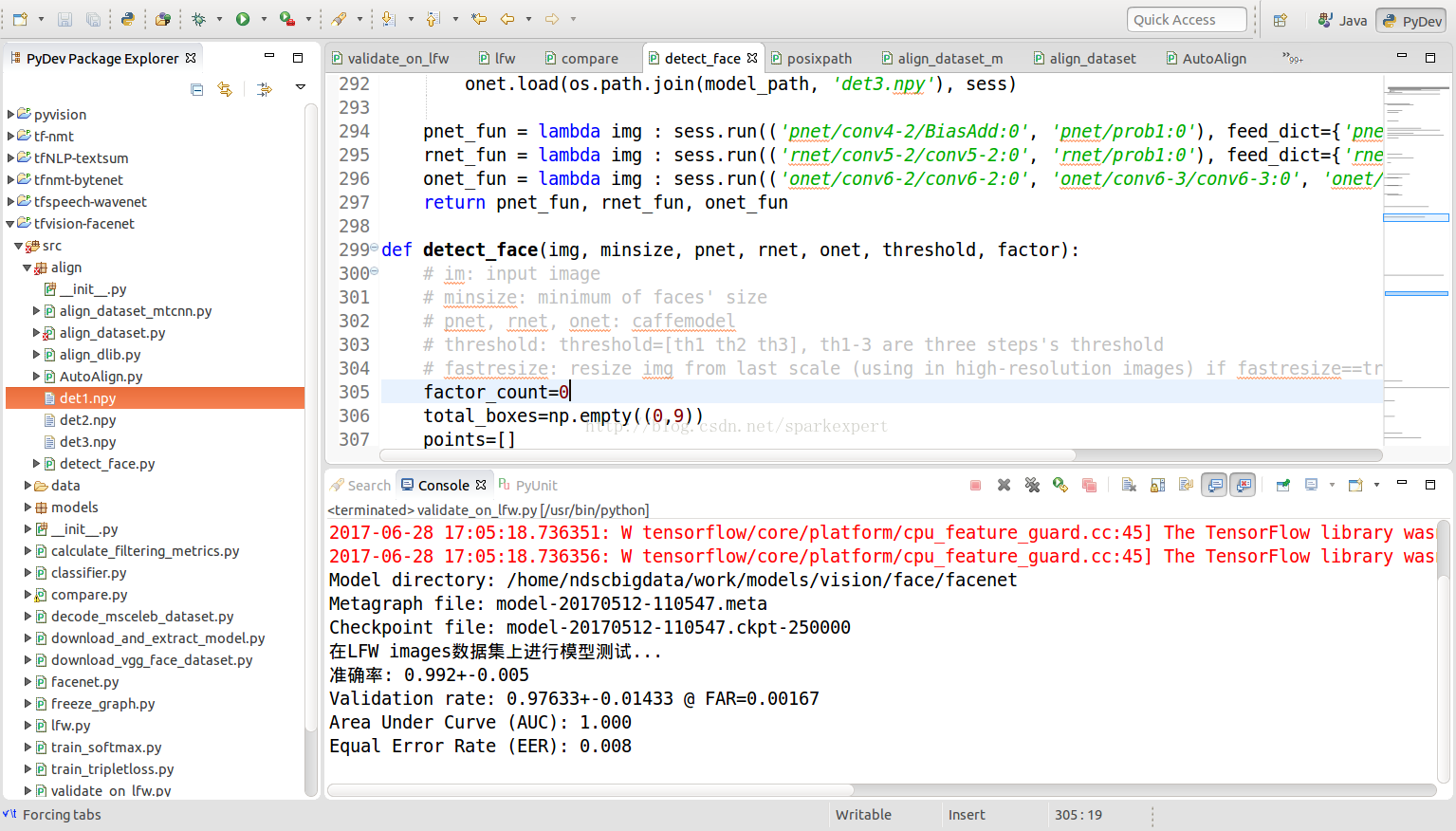
Task: Click overview ruler marker on editor right
Action: 1416,218
